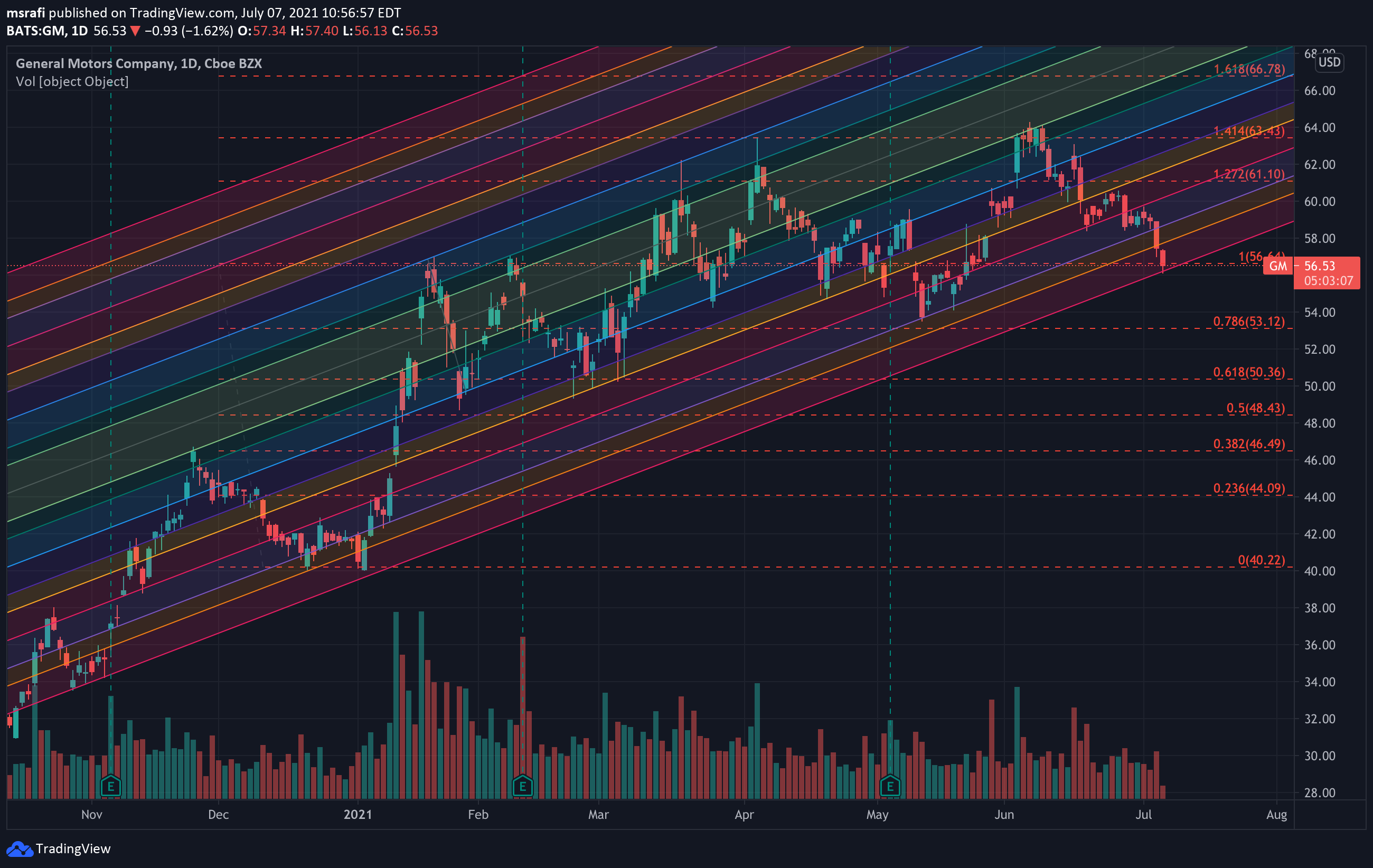
Task: Click the February earnings E marker
Action: pos(522,787)
